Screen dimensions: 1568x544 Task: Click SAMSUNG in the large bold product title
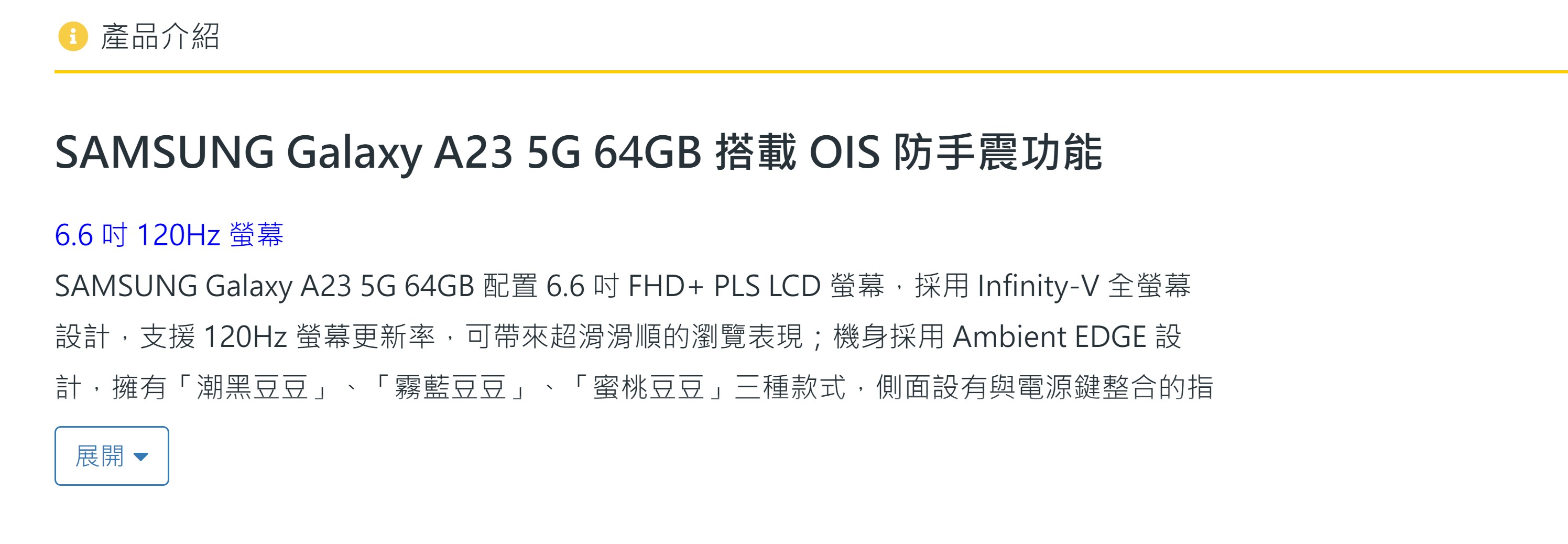coord(165,152)
